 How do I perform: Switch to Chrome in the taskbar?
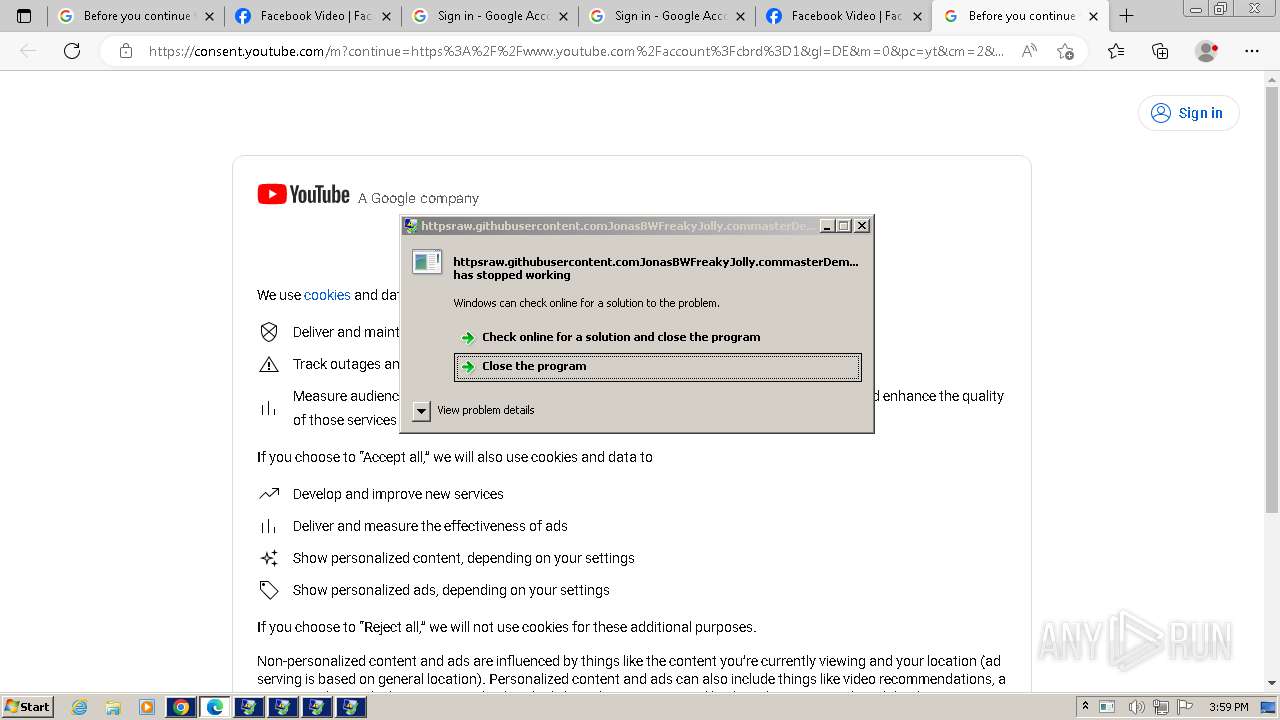point(181,707)
